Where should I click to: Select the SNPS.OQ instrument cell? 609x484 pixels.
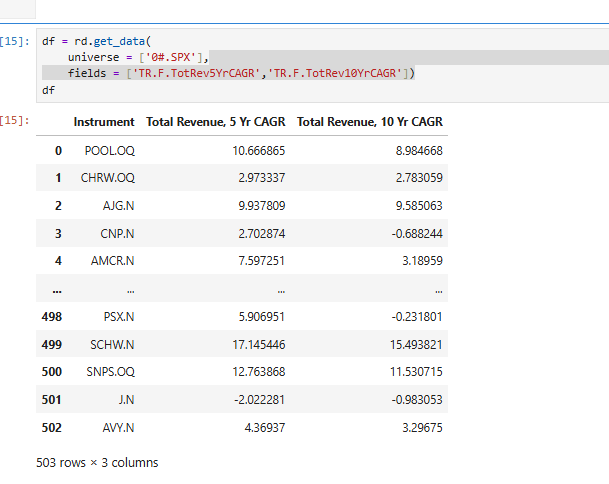click(110, 372)
